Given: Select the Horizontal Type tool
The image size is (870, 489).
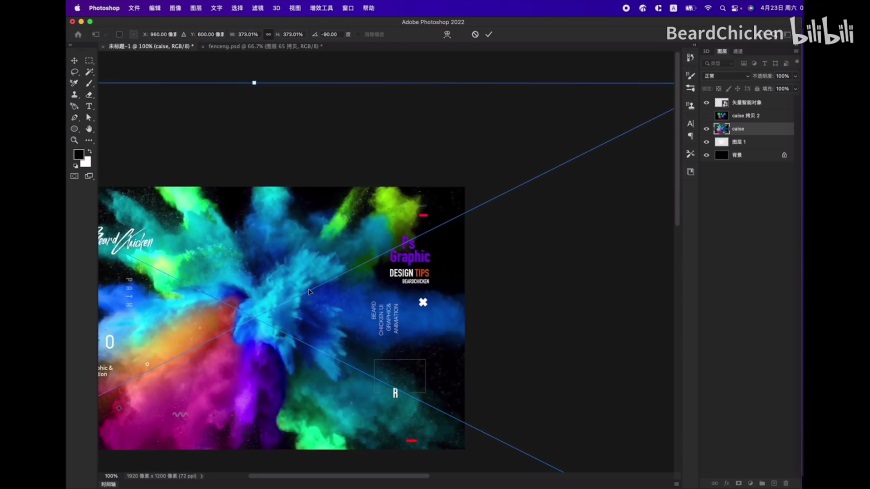Looking at the screenshot, I should 89,106.
